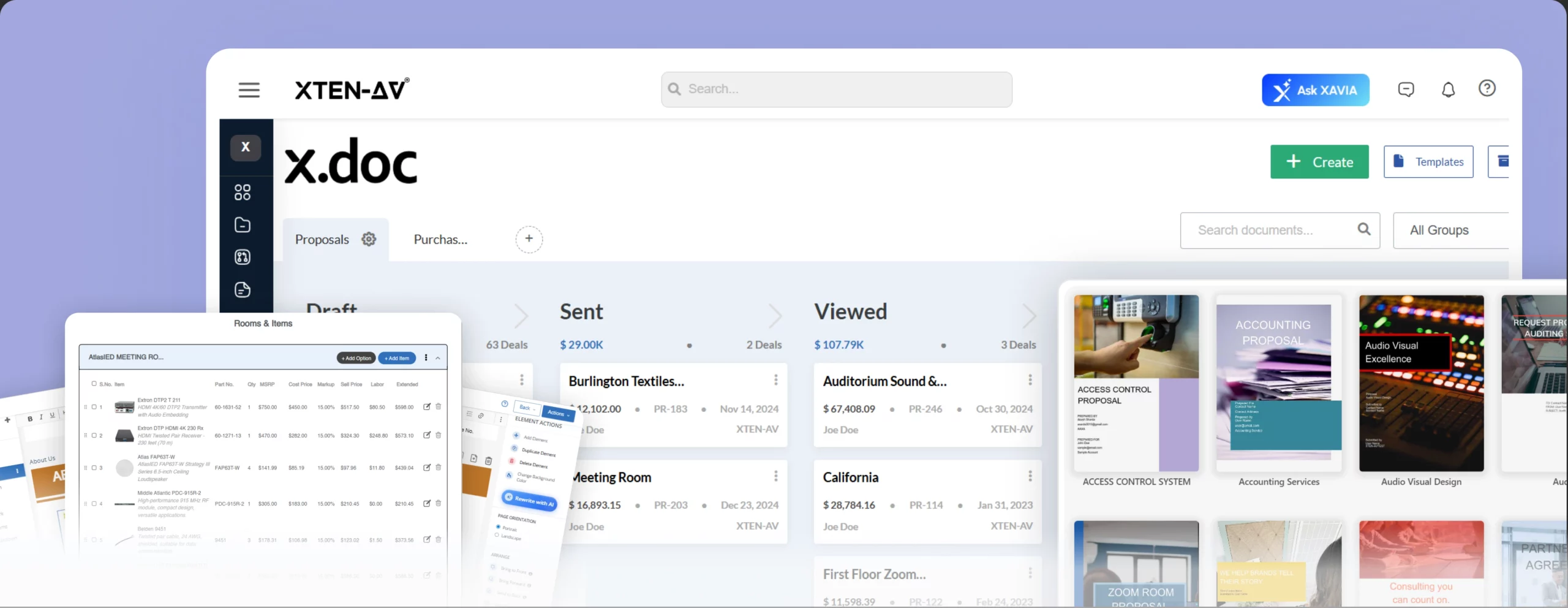Switch to the Purchas... tab
This screenshot has width=1568, height=608.
point(440,240)
